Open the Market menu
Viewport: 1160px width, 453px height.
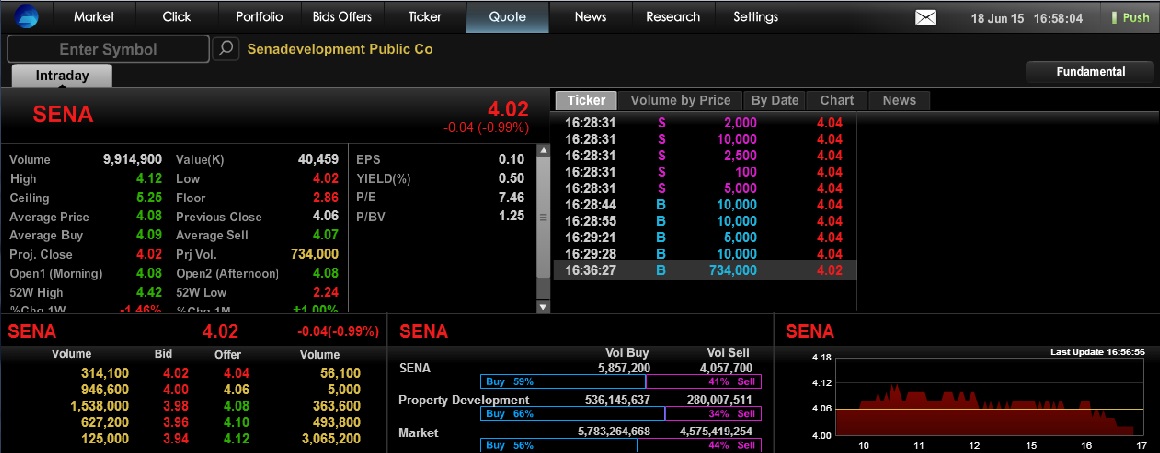click(x=94, y=16)
